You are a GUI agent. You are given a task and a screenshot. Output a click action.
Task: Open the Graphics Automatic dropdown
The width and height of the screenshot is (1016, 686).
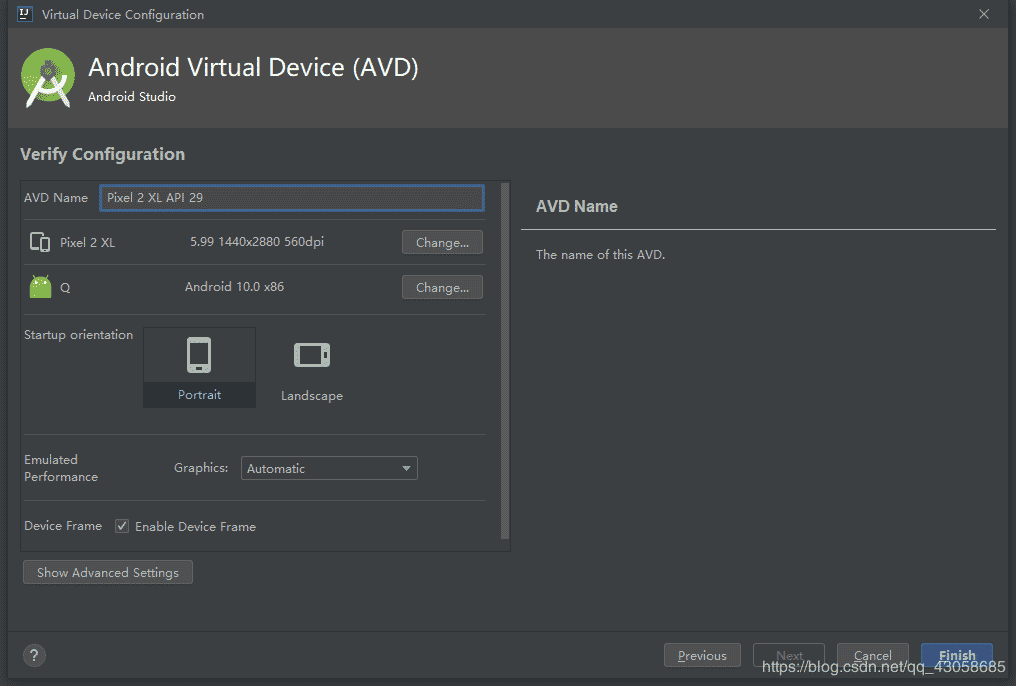click(329, 468)
